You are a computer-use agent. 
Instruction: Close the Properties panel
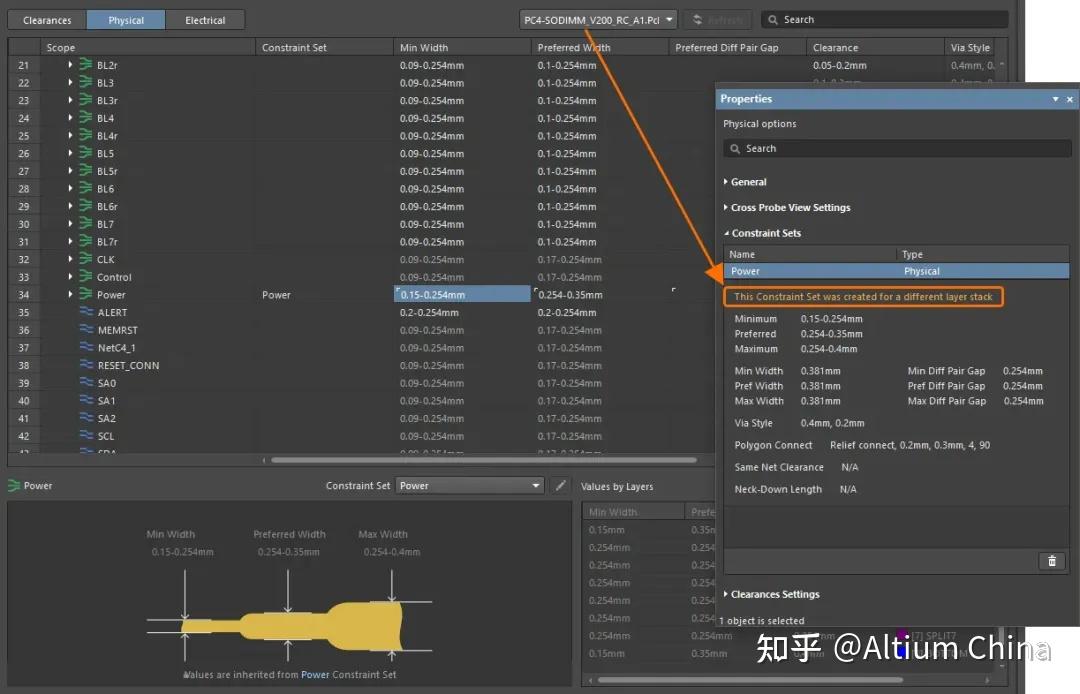tap(1070, 99)
